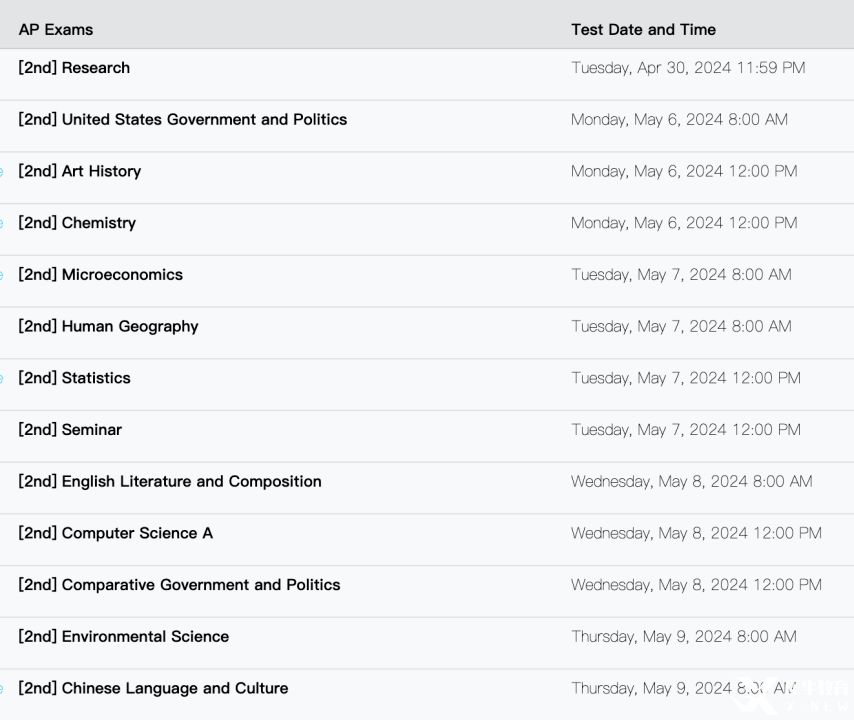This screenshot has width=854, height=720.
Task: Select United States Government and Politics exam
Action: point(182,120)
